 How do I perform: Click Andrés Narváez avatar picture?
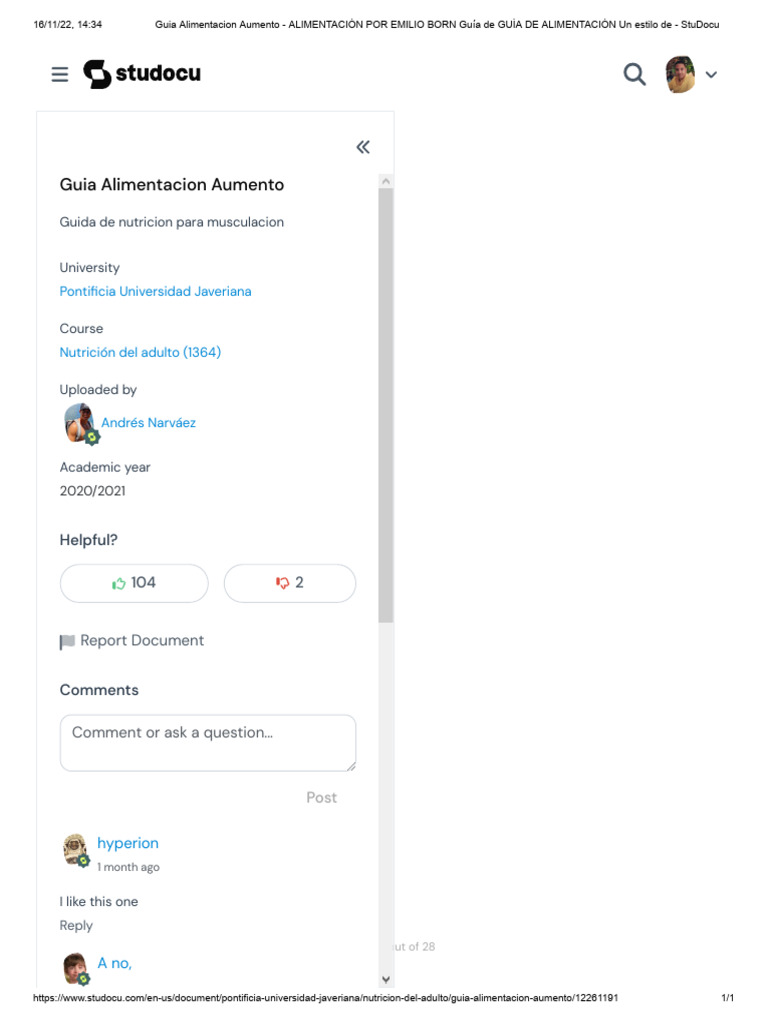point(80,423)
